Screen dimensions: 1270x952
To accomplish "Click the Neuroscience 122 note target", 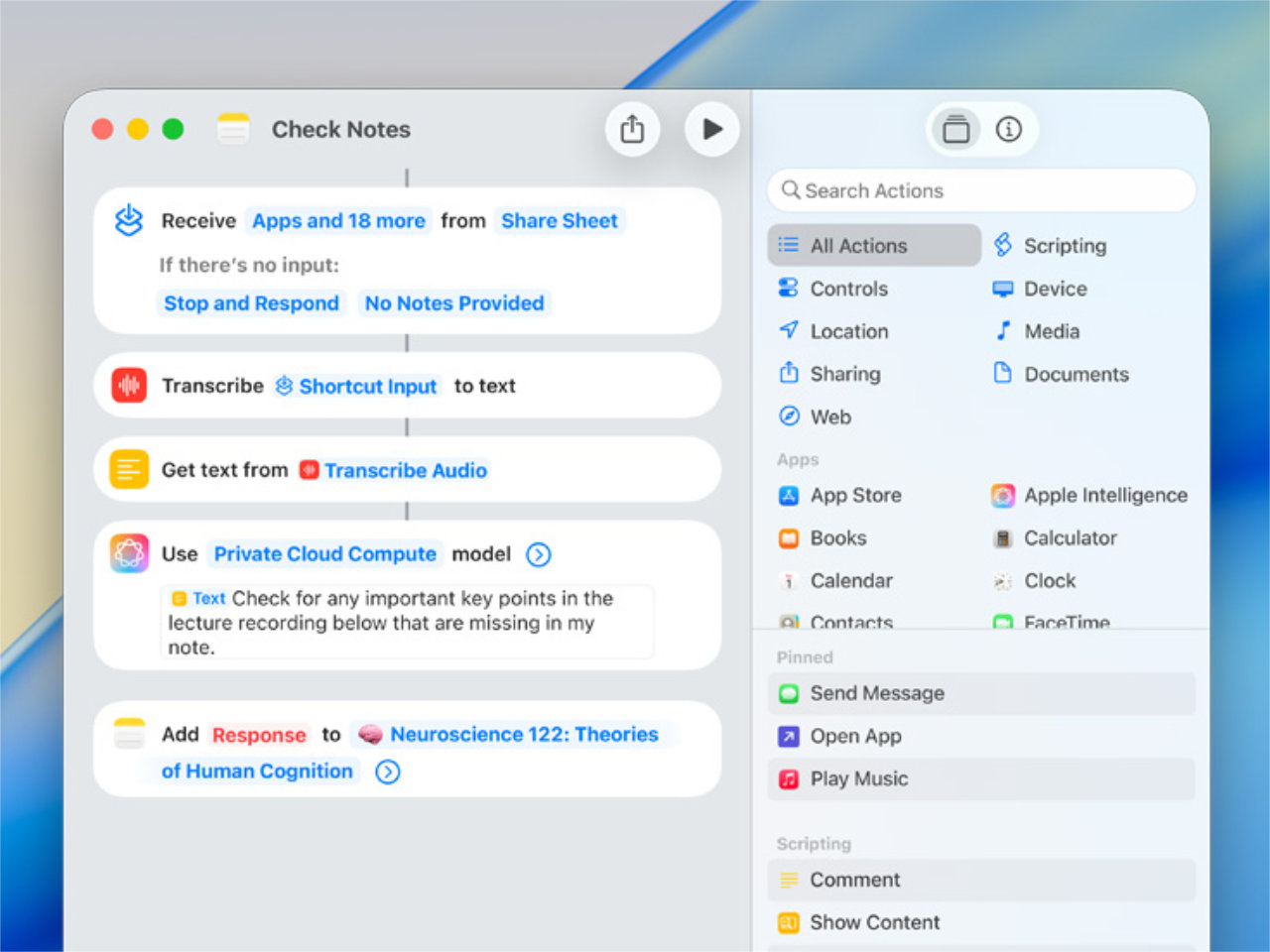I will tap(523, 734).
